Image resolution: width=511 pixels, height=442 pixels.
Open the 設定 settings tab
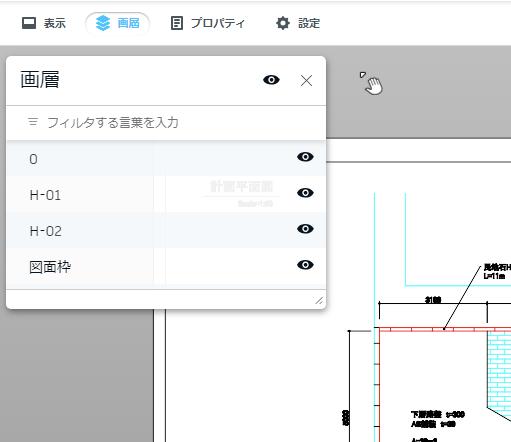tap(298, 23)
